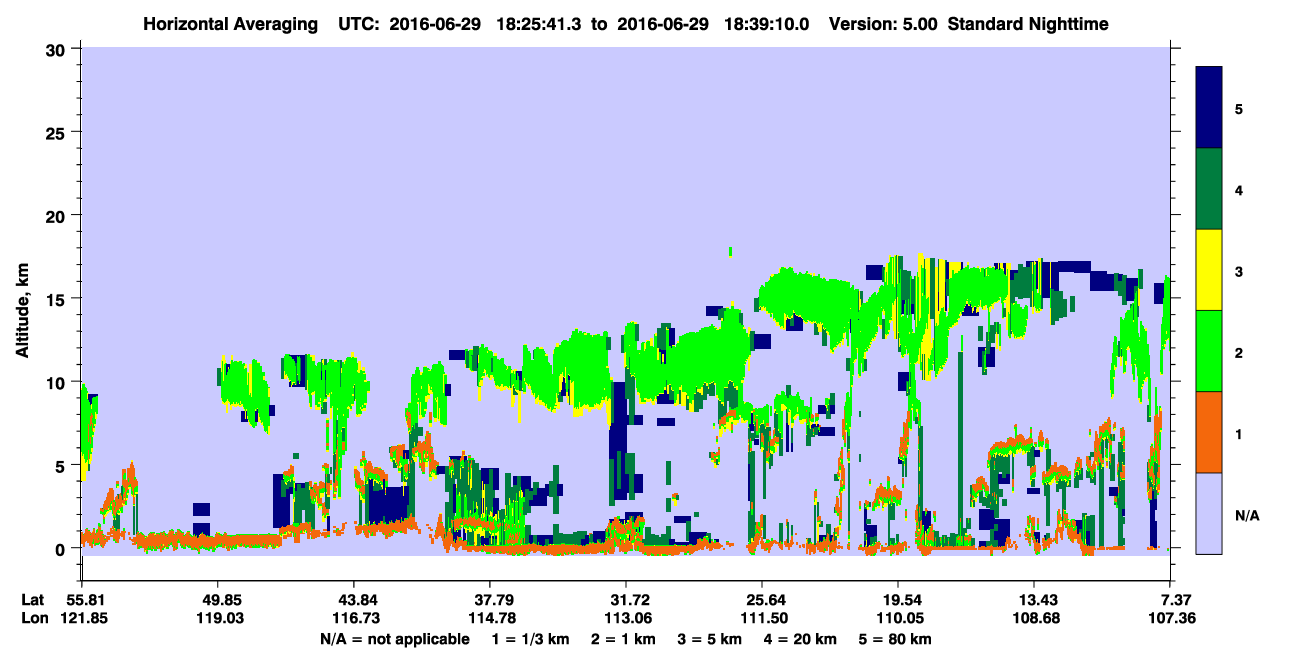
Task: Select the 15 km altitude tick label
Action: click(58, 299)
